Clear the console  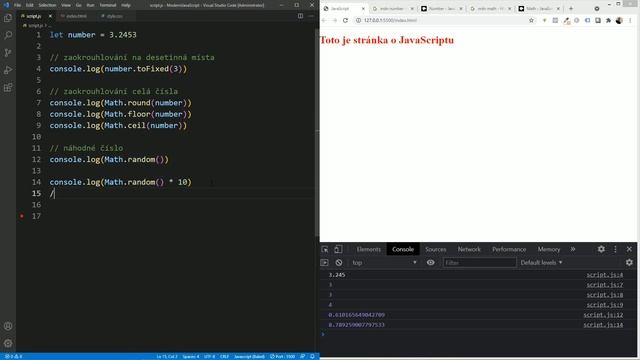tap(339, 262)
